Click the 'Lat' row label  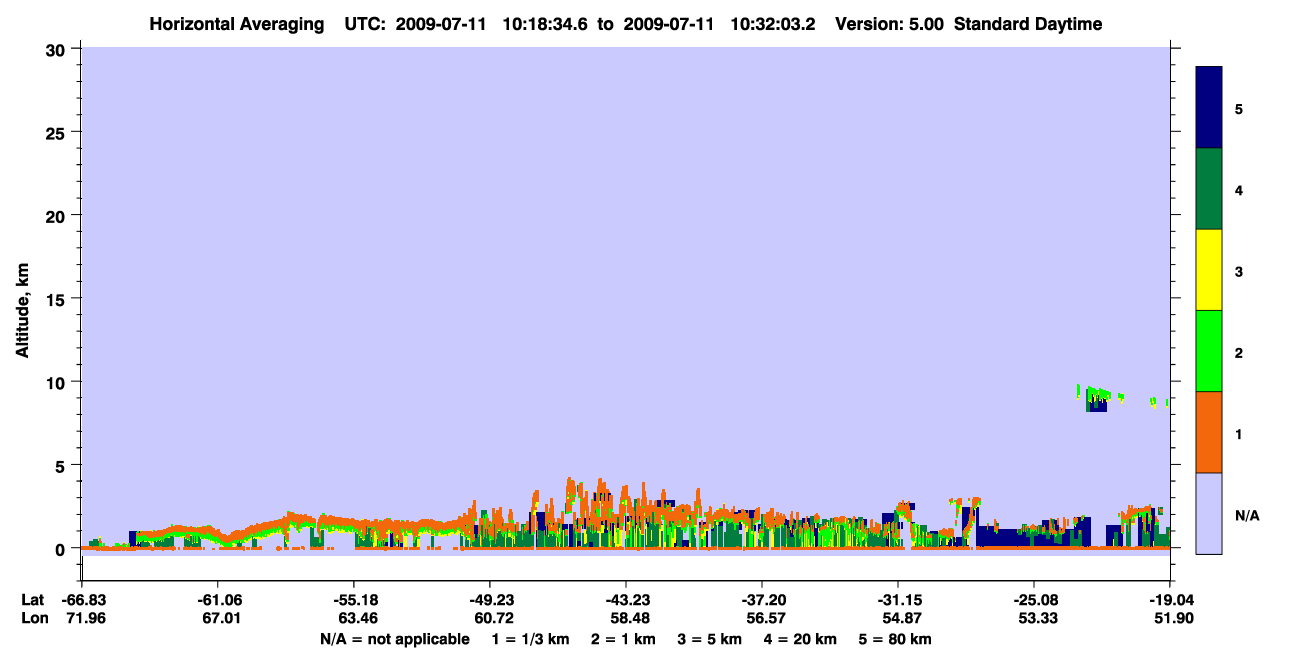32,600
